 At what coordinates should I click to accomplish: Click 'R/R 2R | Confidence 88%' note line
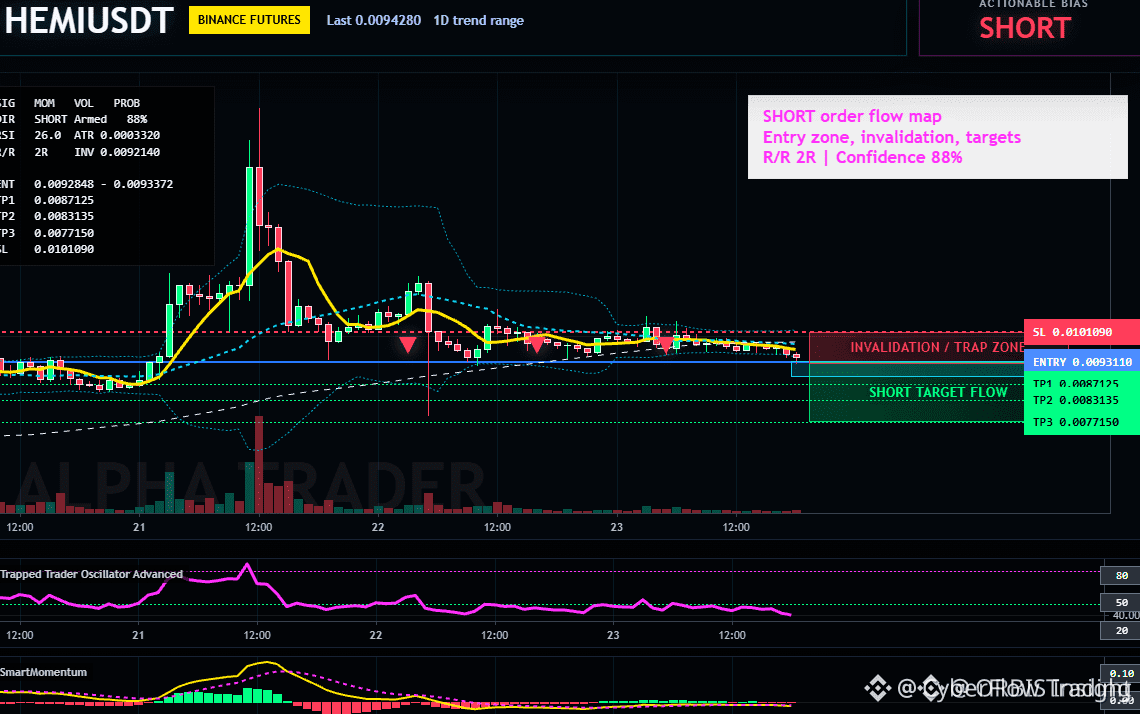click(862, 157)
